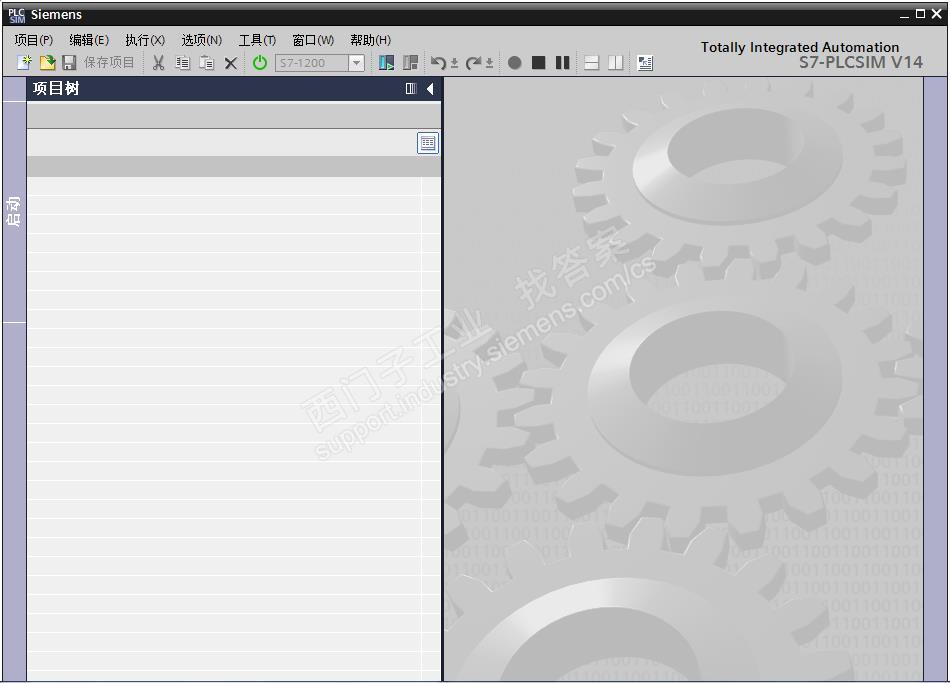
Task: Undo the last action
Action: click(438, 62)
